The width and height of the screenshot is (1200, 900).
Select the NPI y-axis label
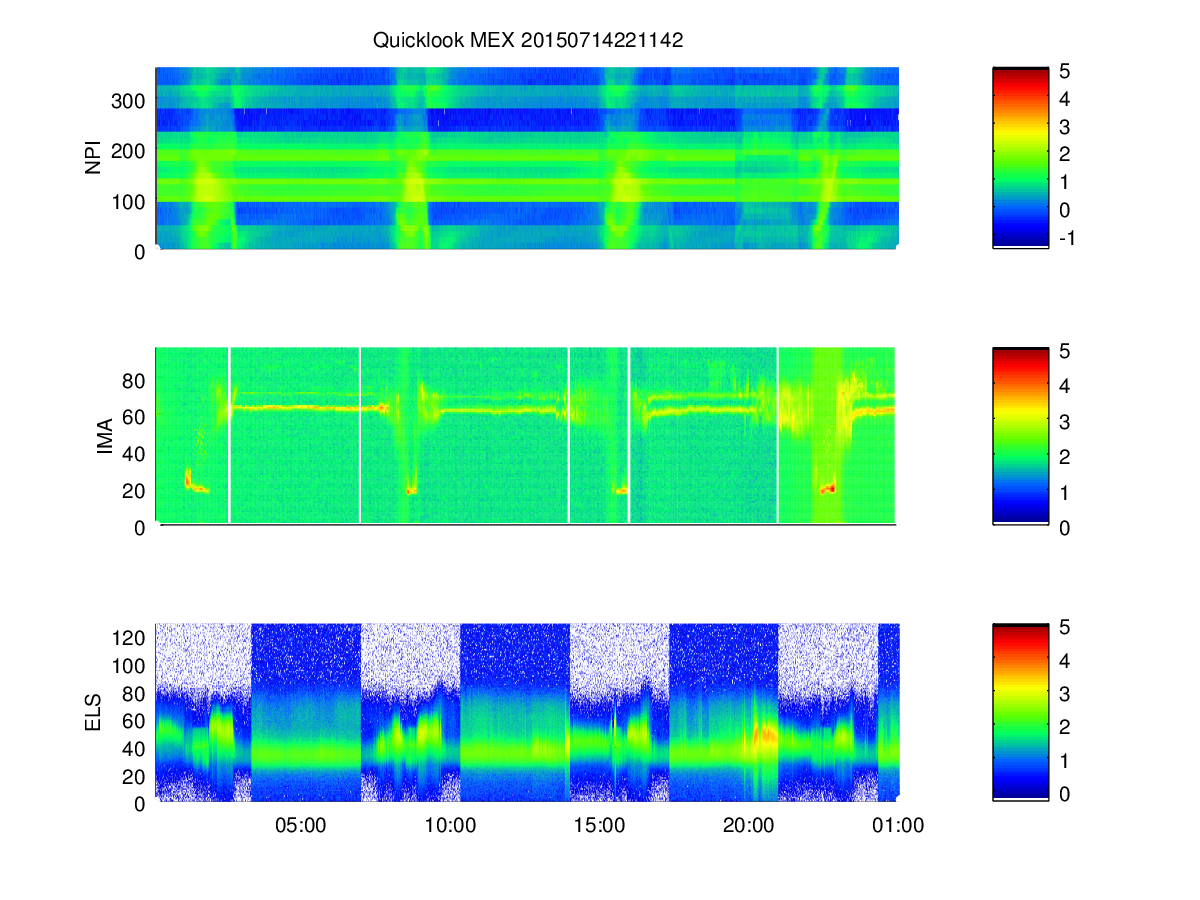coord(94,158)
